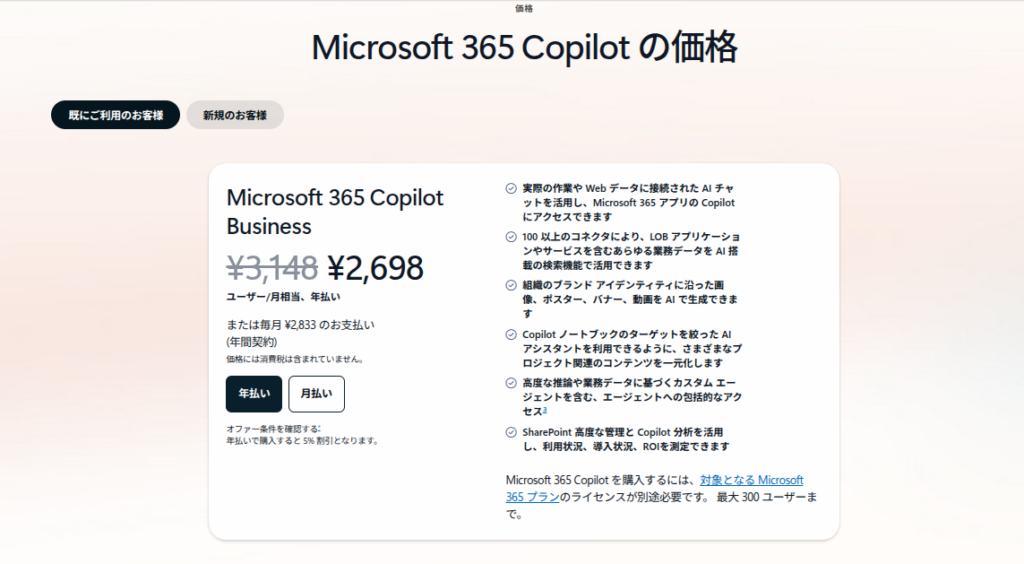Choose the 年払い billing option
The image size is (1024, 564).
coord(254,394)
